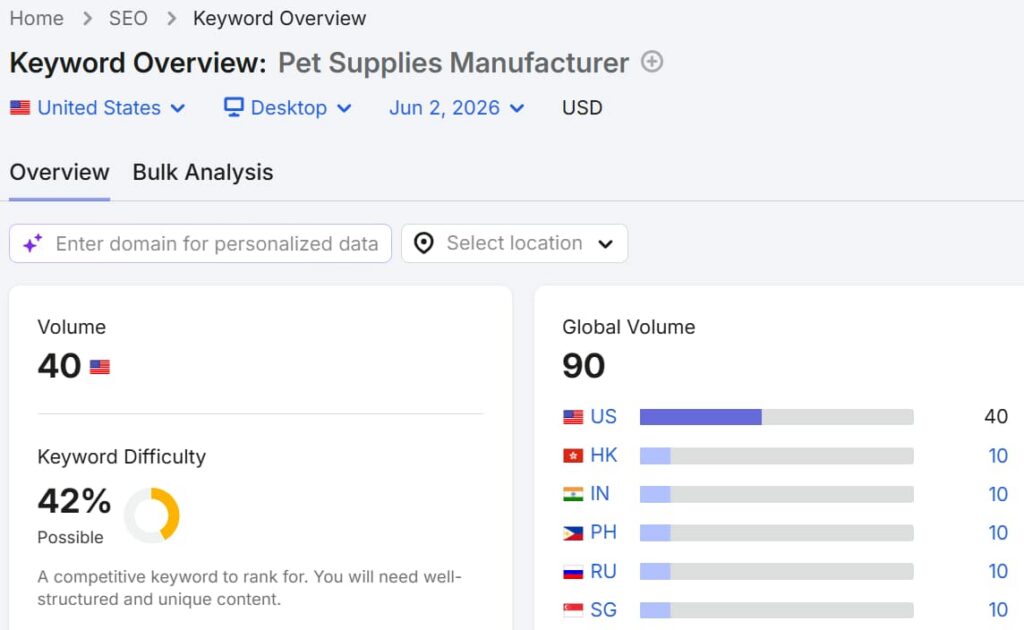Click the SG volume bar
The image size is (1024, 630).
click(x=776, y=610)
